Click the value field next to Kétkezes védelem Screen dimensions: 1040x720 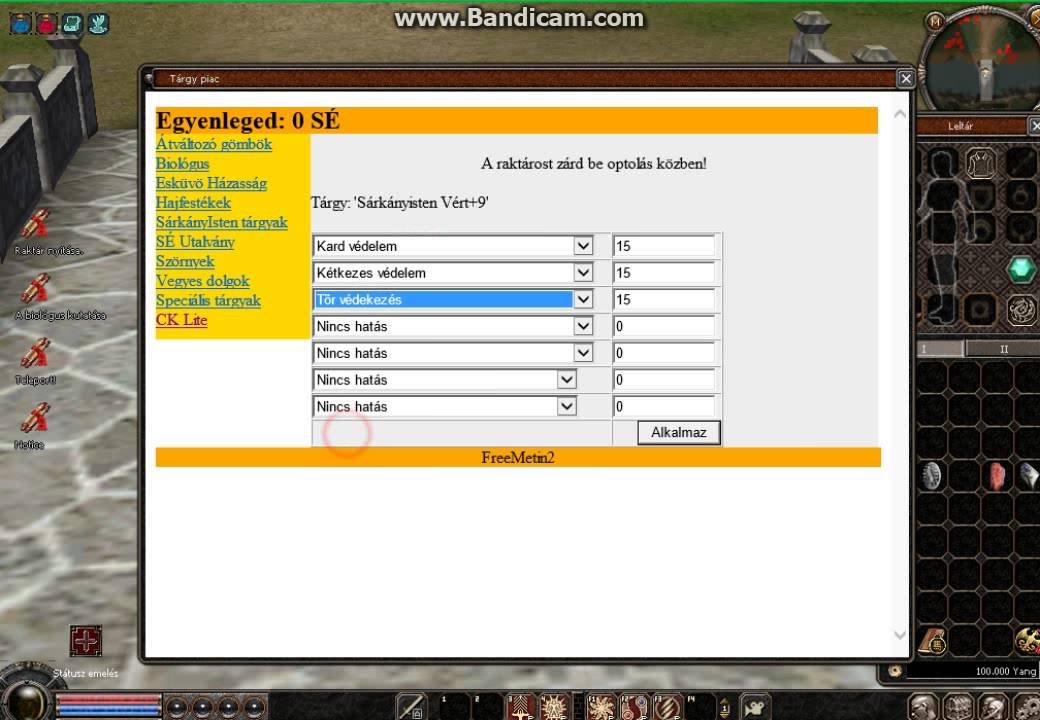664,272
